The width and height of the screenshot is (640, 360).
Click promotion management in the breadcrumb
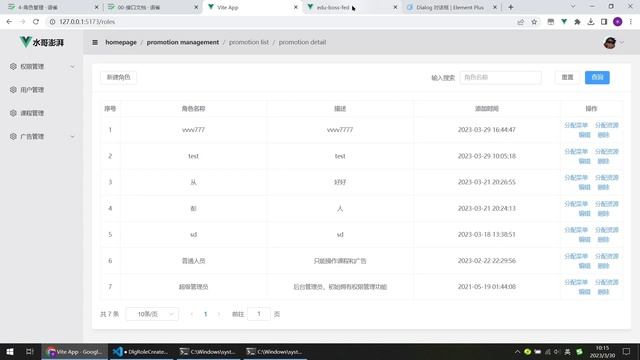pyautogui.click(x=183, y=42)
